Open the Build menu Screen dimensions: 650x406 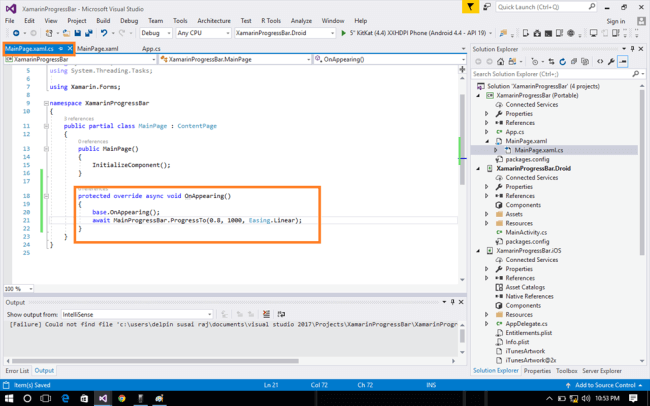[x=103, y=19]
